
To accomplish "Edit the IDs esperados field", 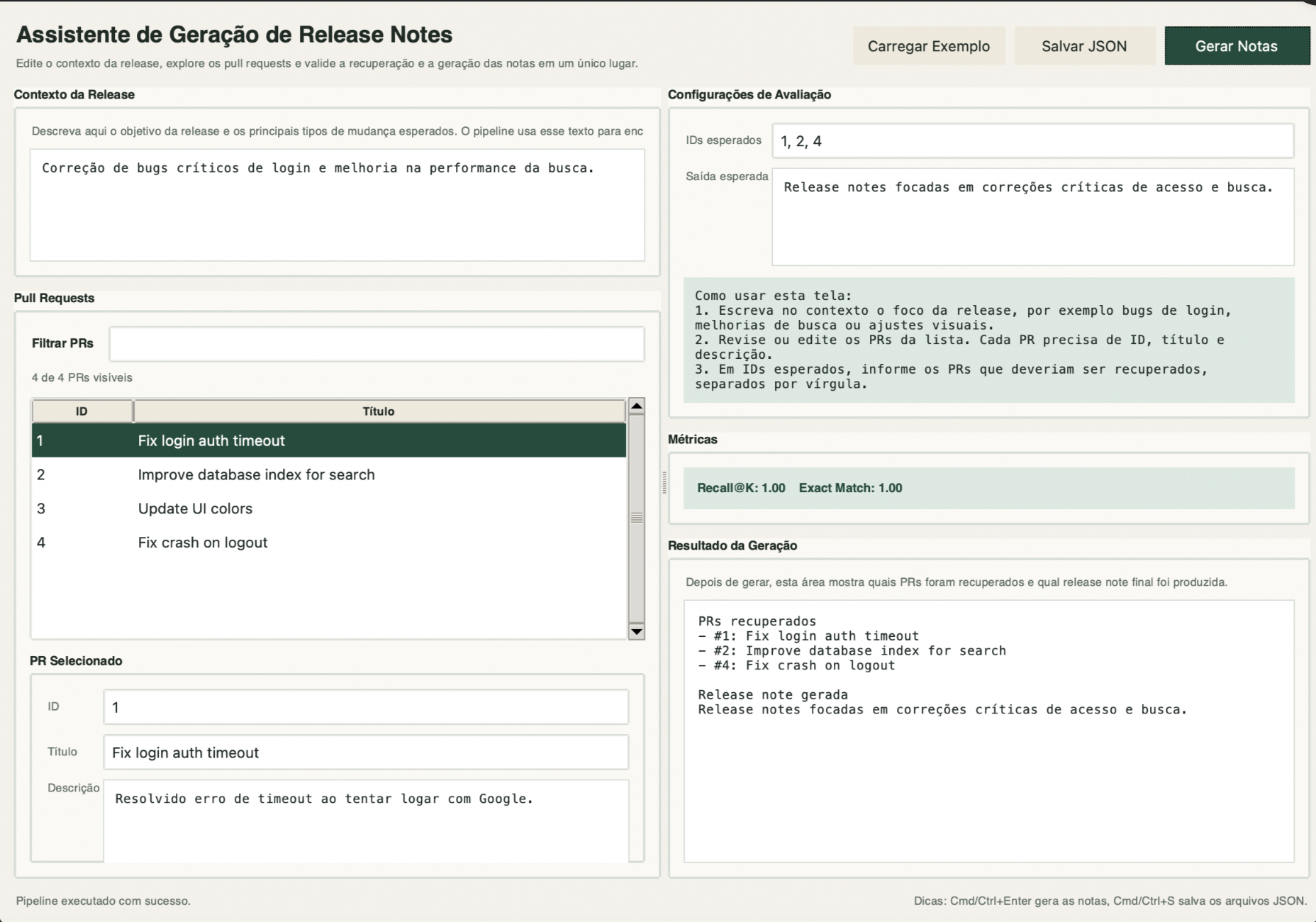I will pos(1033,141).
